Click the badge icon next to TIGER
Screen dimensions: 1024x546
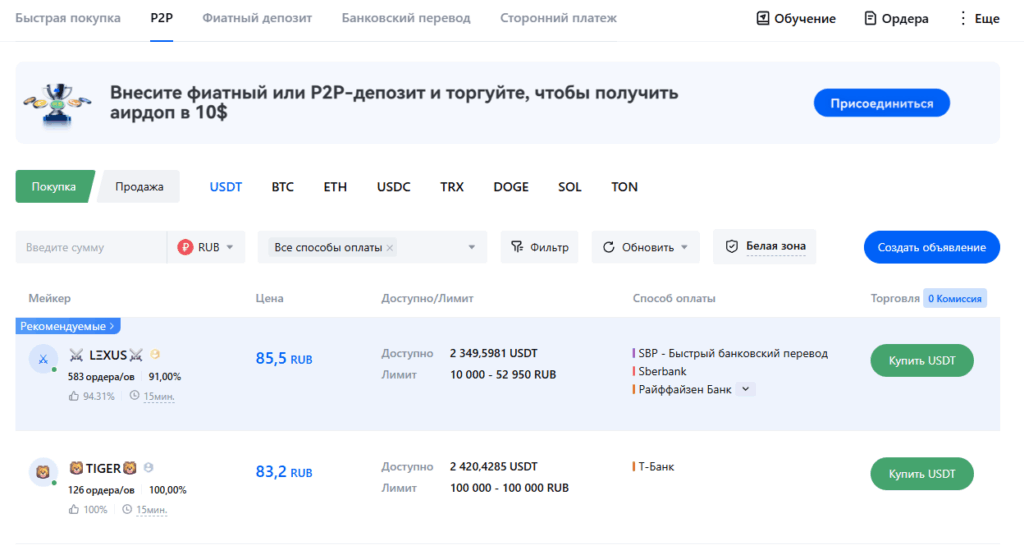point(148,468)
